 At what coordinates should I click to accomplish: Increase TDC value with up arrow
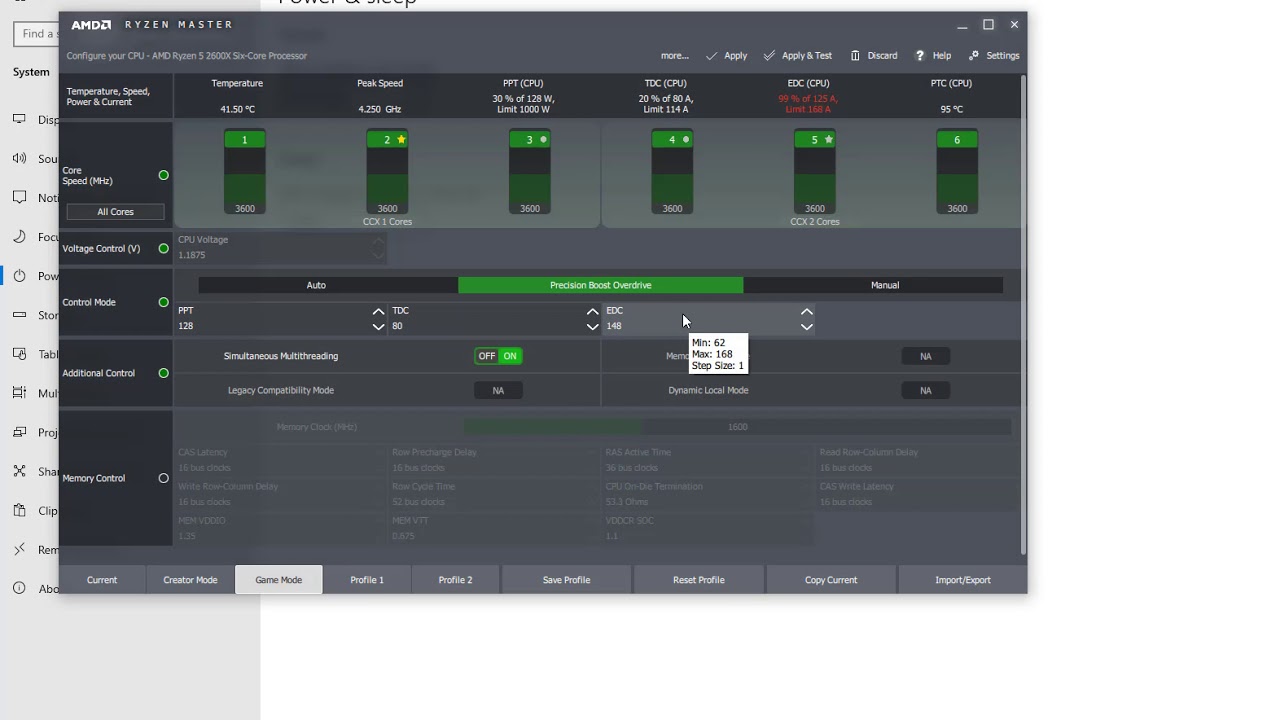592,312
